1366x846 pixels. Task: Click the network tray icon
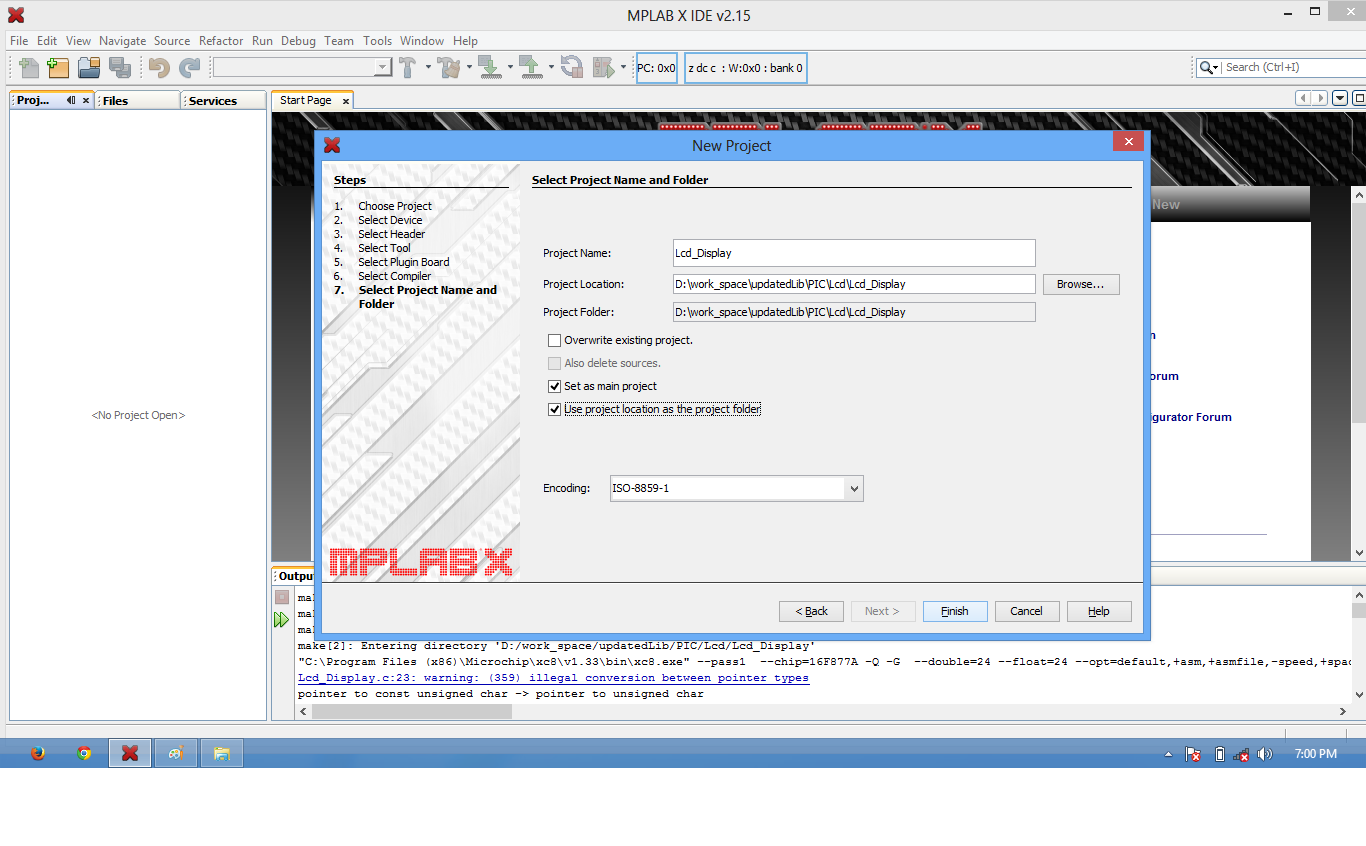[x=1242, y=754]
